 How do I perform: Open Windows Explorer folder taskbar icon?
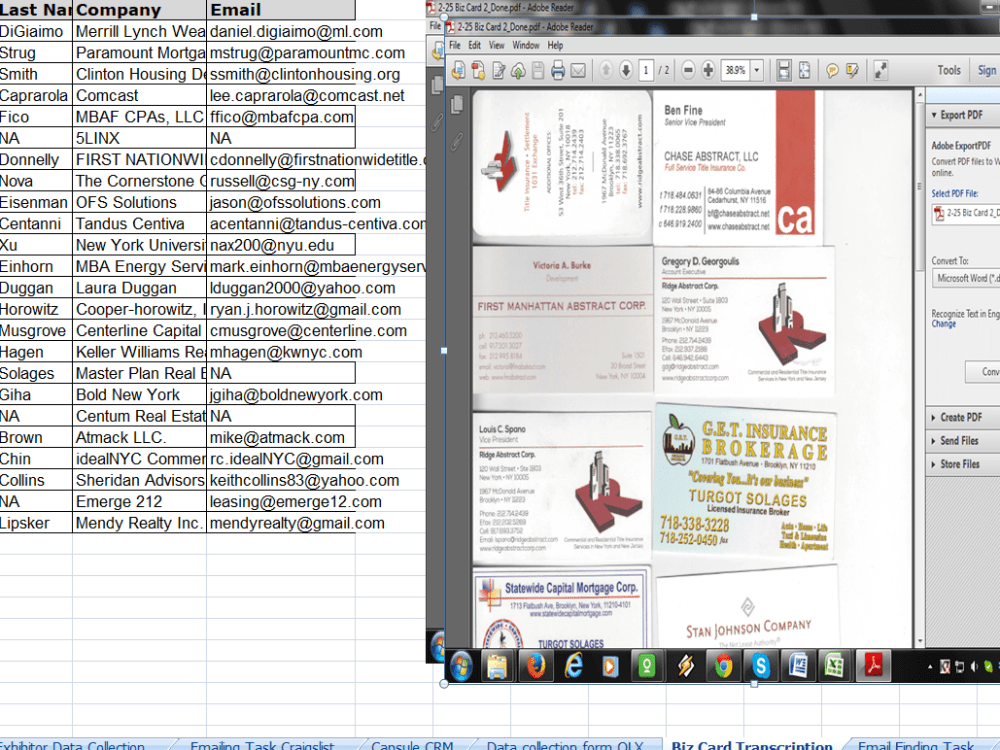(x=497, y=666)
